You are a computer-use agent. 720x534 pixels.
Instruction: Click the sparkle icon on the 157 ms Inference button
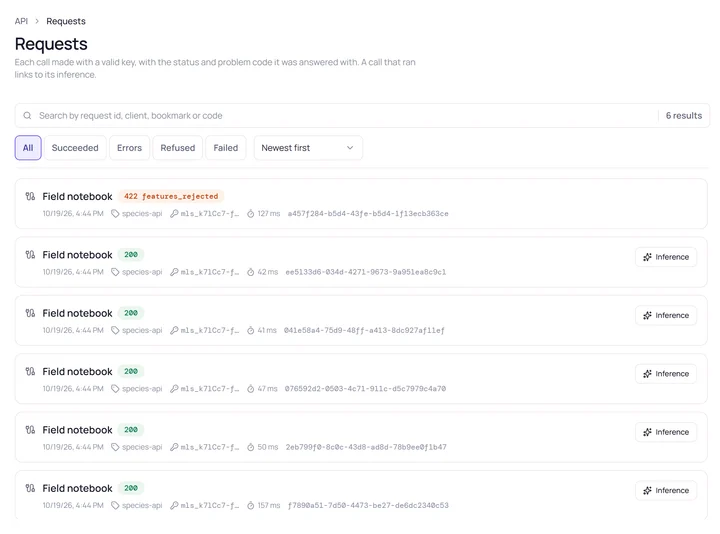pyautogui.click(x=647, y=490)
